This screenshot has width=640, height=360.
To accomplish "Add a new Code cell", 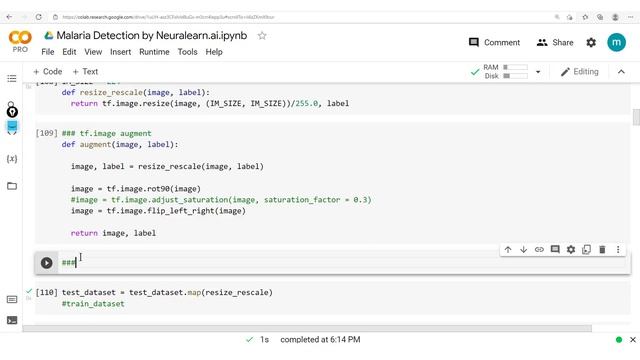I will click(x=48, y=71).
